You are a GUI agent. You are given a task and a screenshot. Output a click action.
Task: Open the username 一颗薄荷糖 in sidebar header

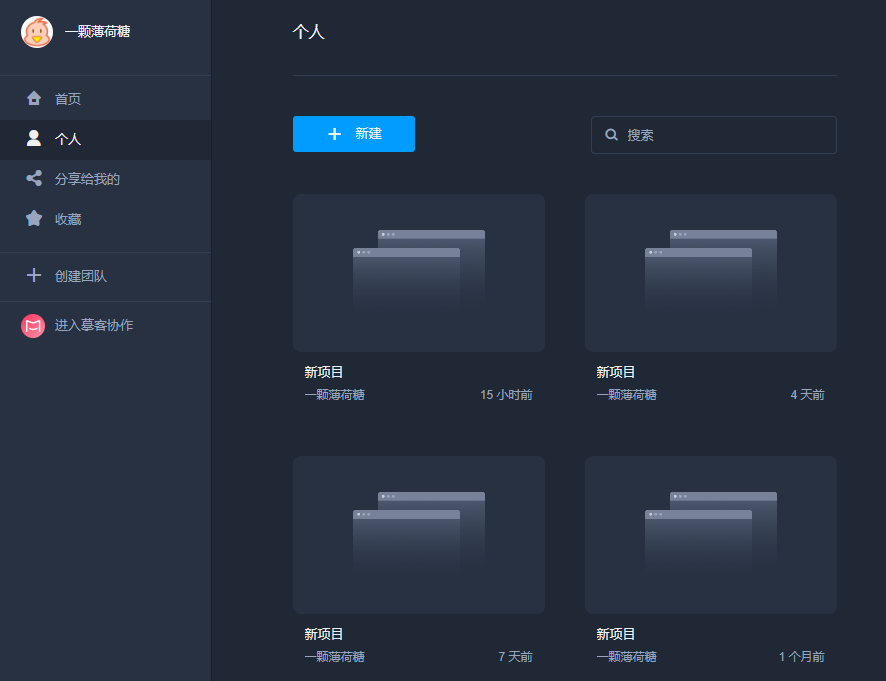tap(97, 32)
